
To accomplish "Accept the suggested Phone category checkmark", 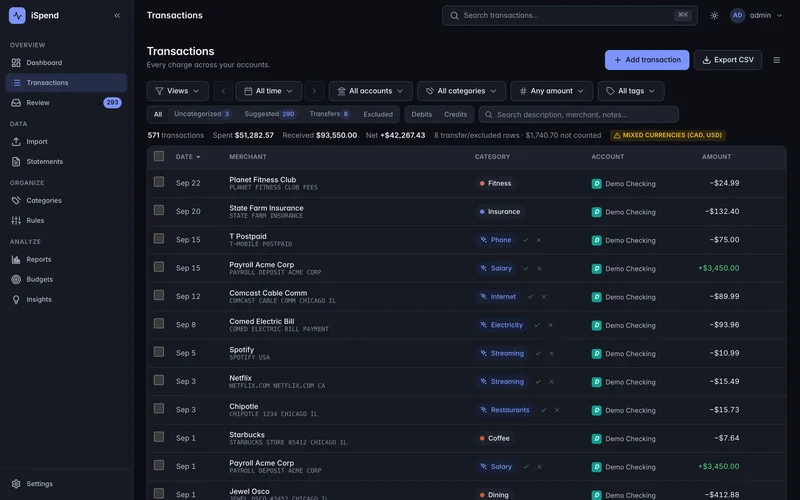I will (526, 240).
